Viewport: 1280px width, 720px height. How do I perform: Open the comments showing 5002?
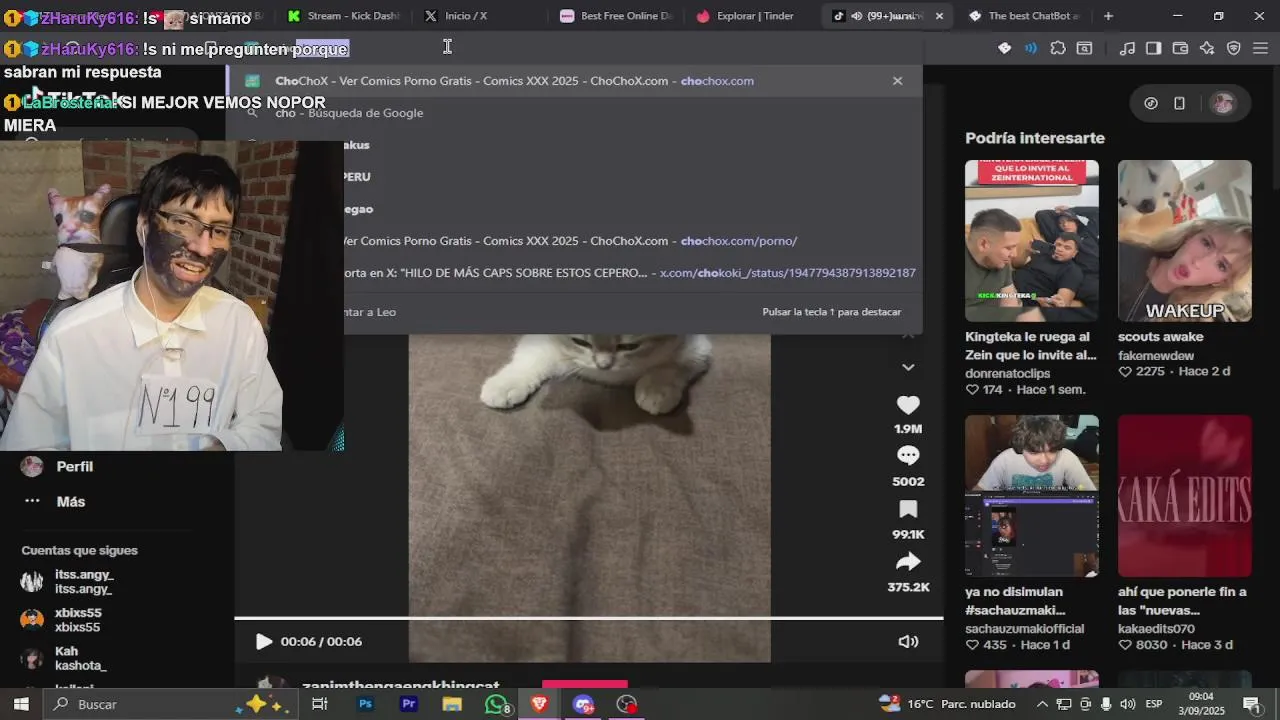[908, 455]
